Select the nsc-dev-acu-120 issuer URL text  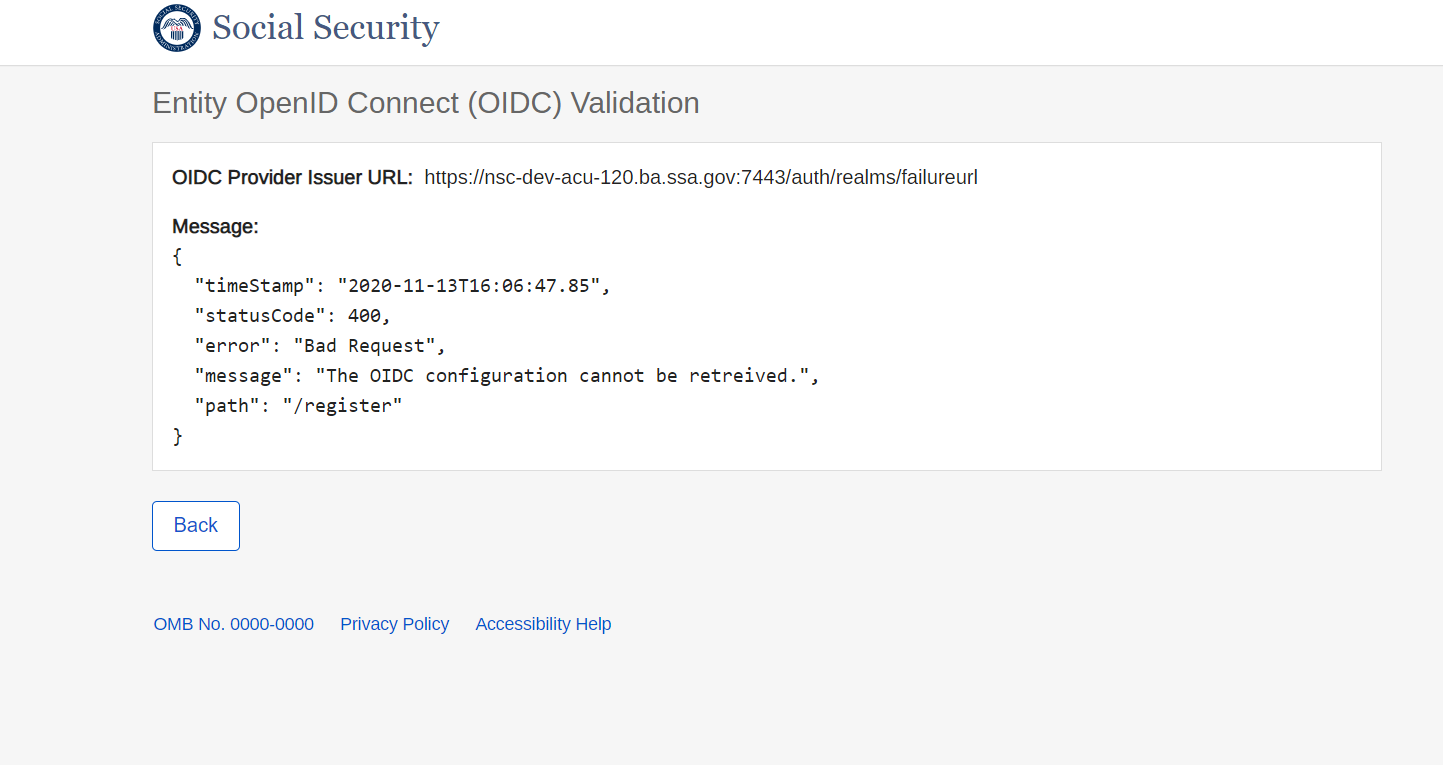point(700,178)
